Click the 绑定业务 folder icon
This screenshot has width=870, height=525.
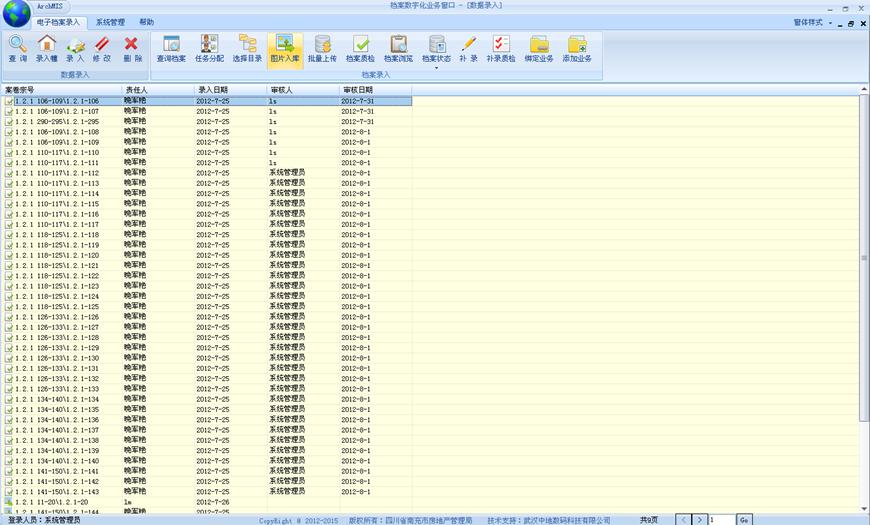(539, 44)
